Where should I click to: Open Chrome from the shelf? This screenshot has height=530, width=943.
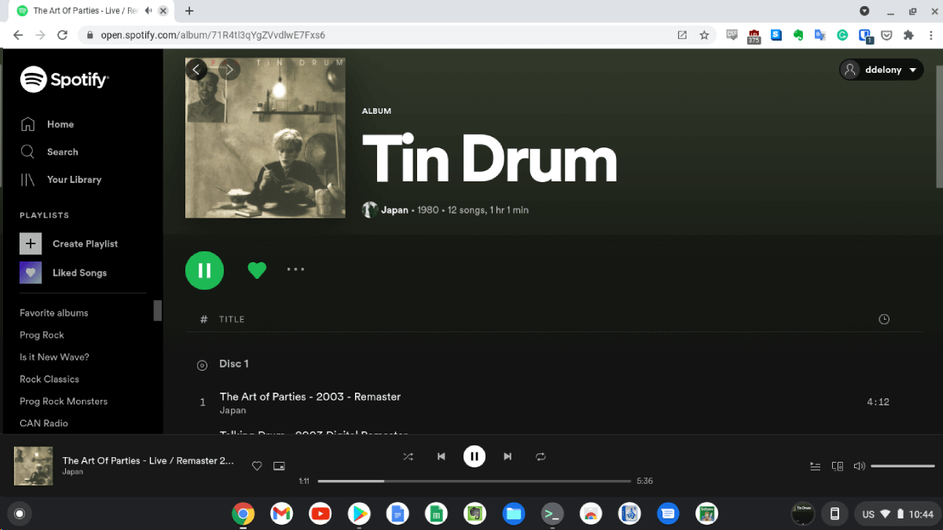[243, 514]
